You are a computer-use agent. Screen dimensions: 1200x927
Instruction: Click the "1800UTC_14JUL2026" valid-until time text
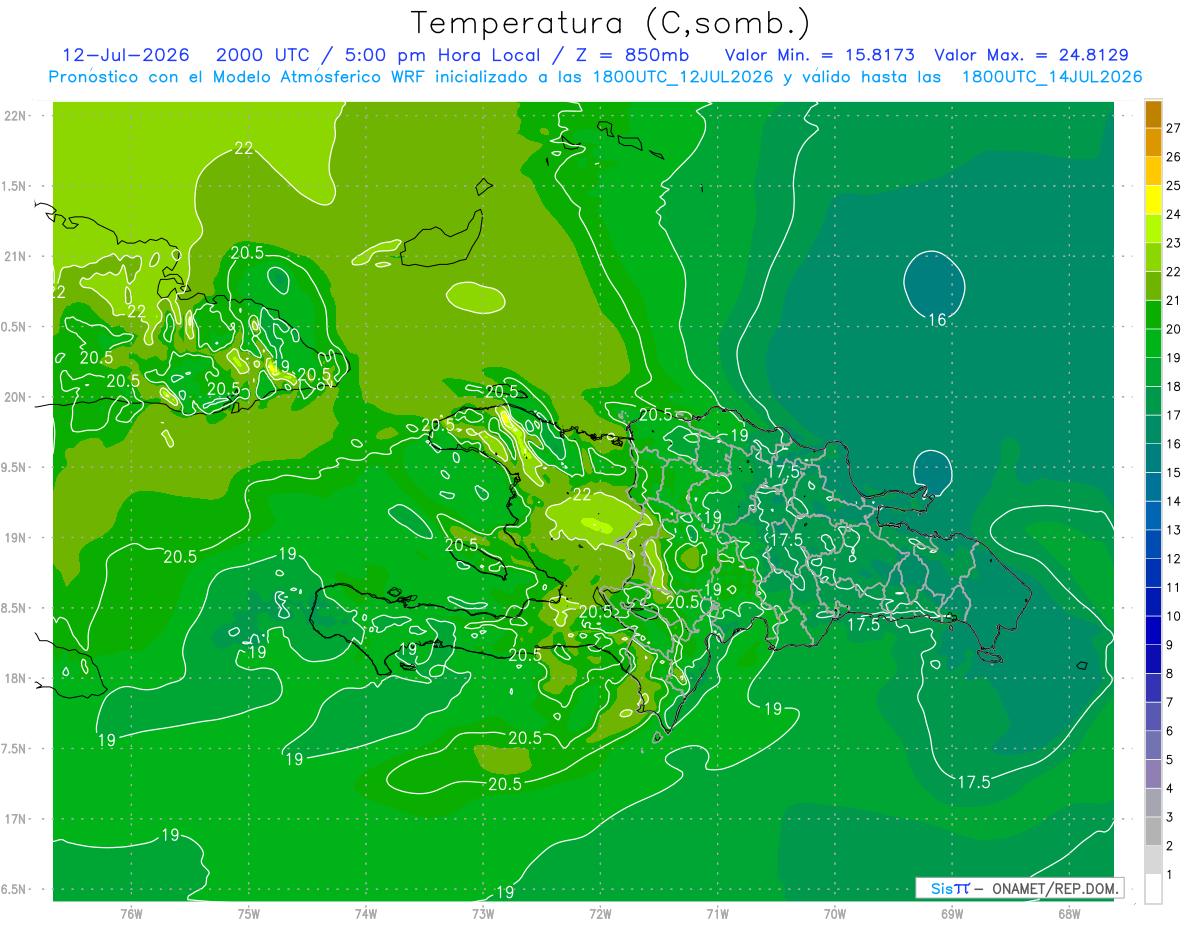click(x=1052, y=77)
